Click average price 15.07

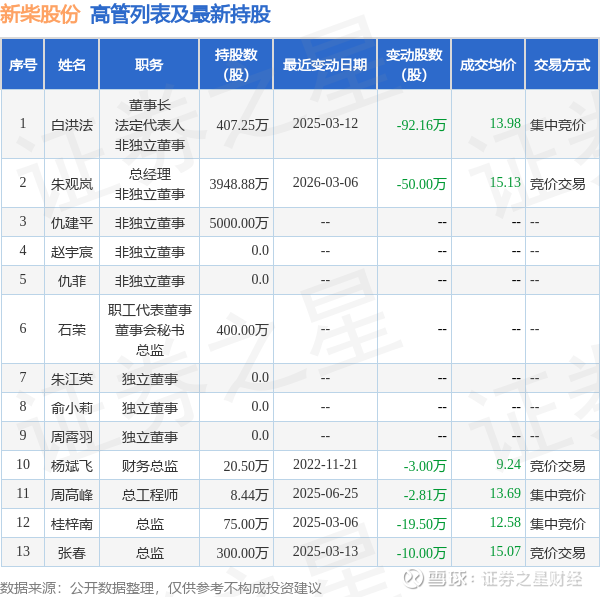click(505, 551)
